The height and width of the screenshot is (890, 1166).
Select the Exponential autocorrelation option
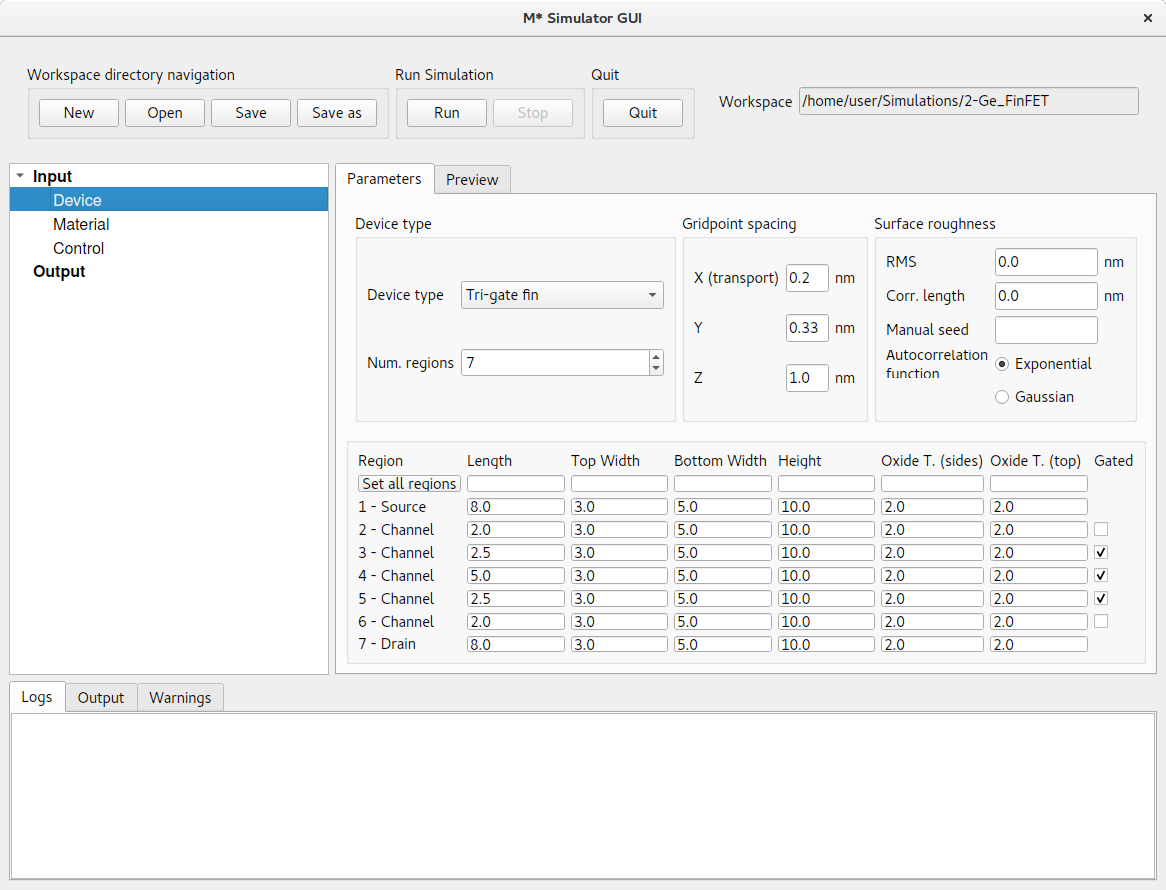(1002, 364)
